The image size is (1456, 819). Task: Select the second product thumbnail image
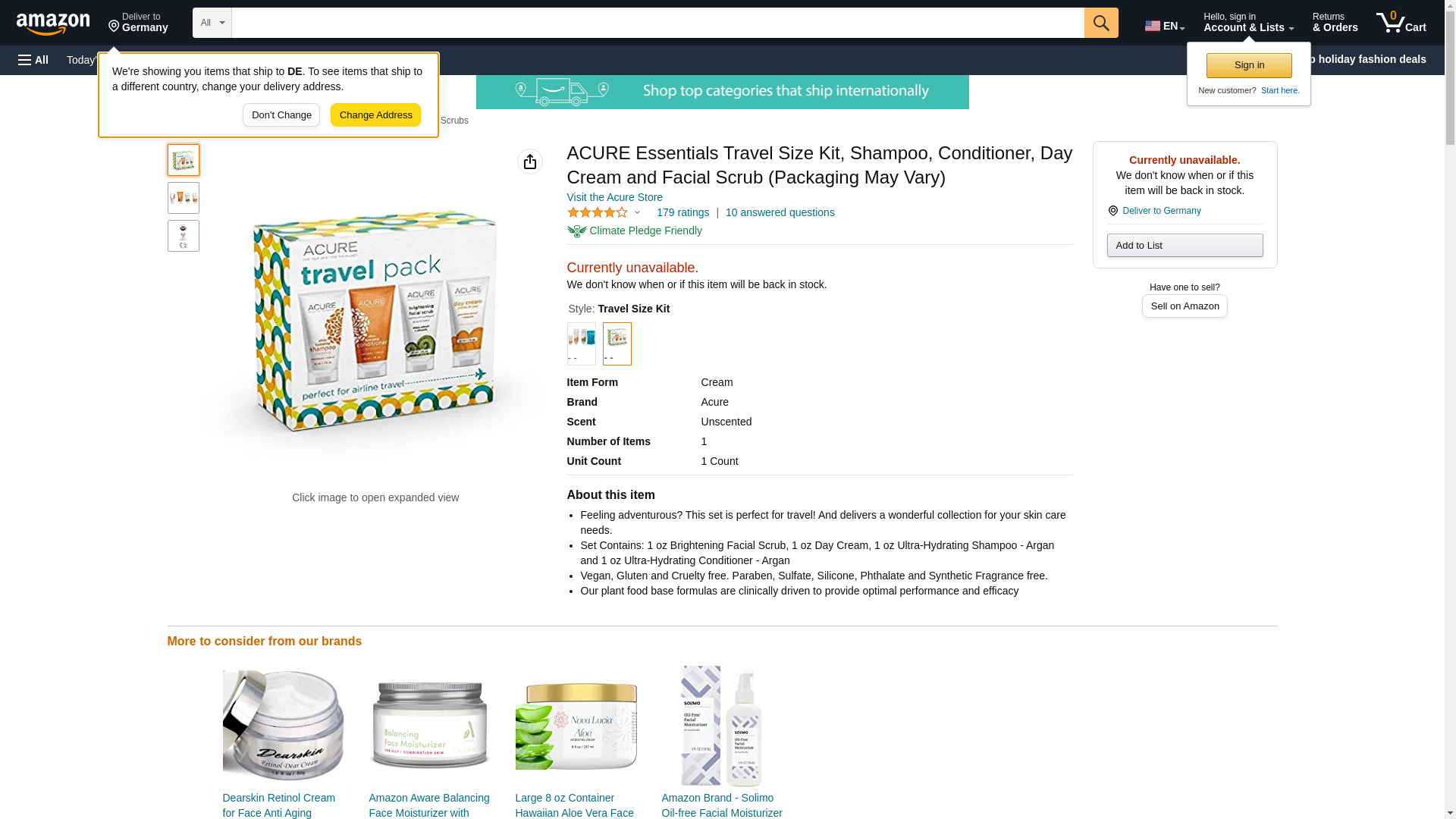click(184, 198)
